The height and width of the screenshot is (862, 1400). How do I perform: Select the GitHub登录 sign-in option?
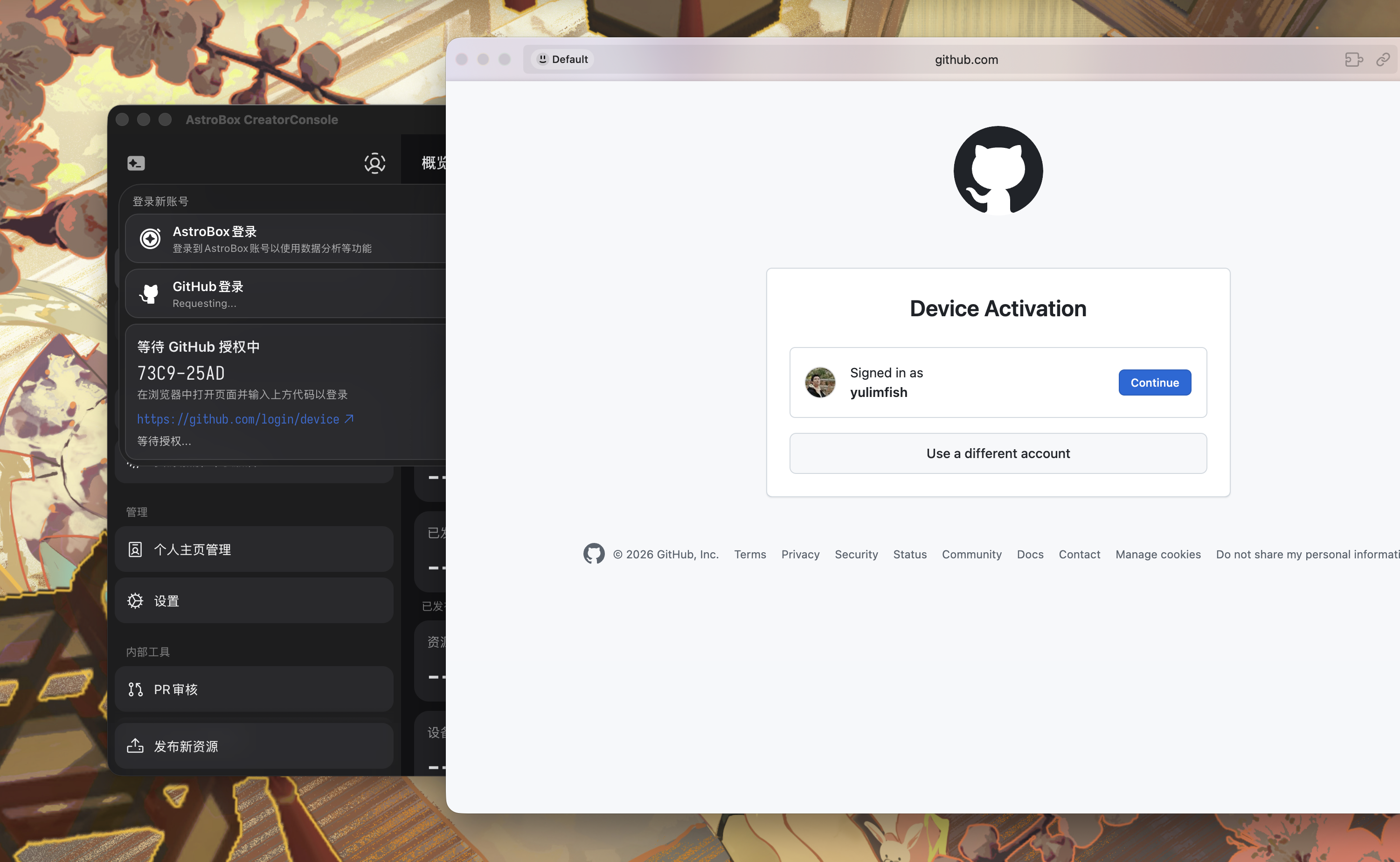pyautogui.click(x=285, y=293)
